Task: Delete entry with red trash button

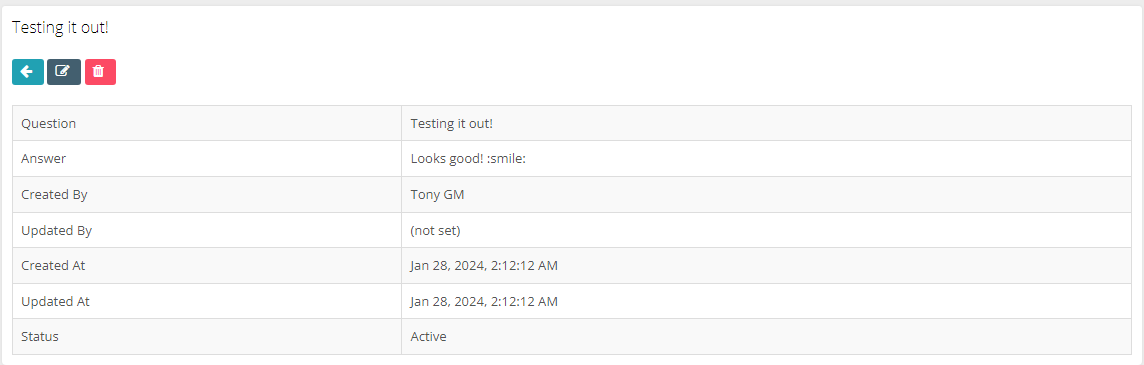Action: click(100, 72)
